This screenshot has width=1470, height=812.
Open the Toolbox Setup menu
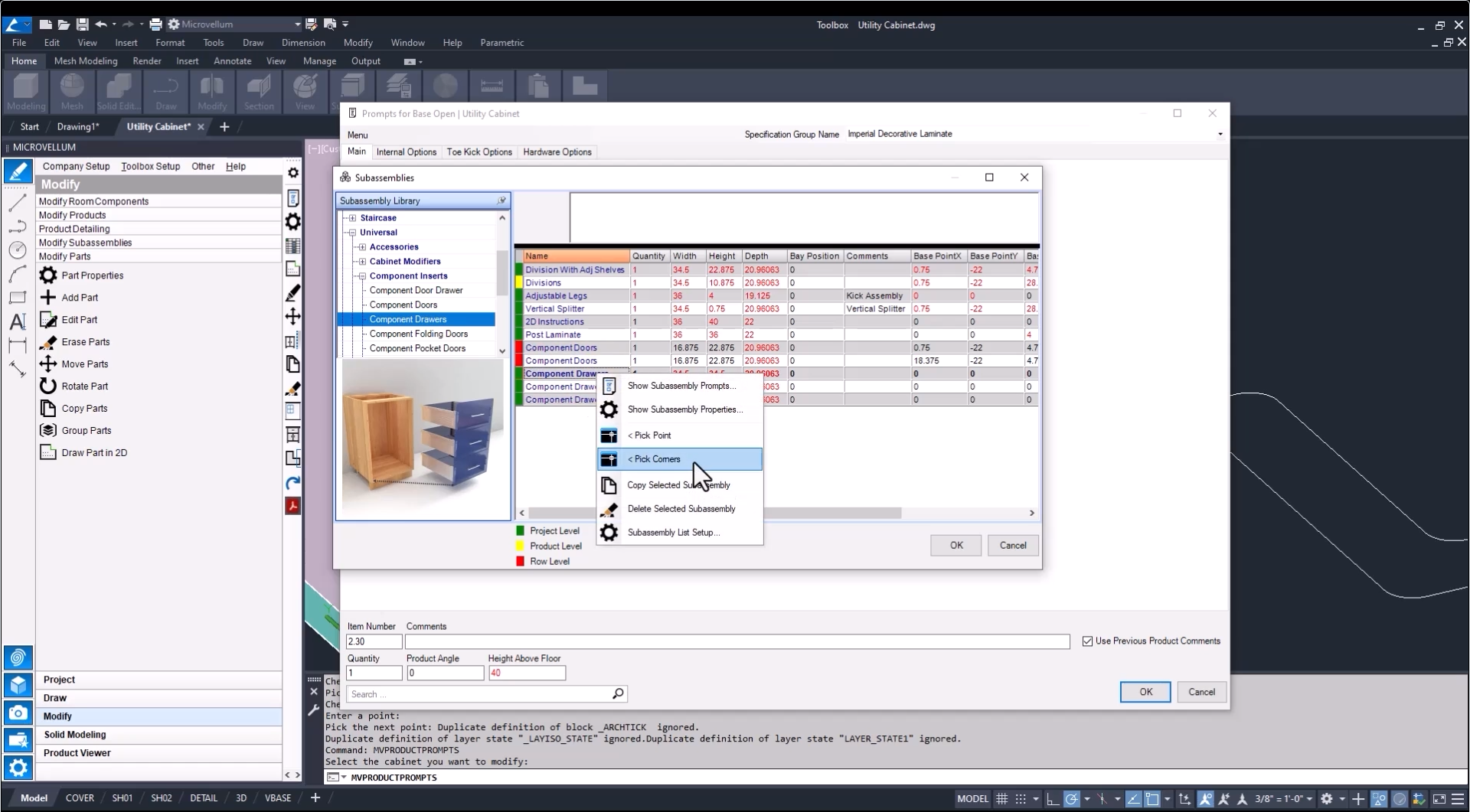point(150,166)
